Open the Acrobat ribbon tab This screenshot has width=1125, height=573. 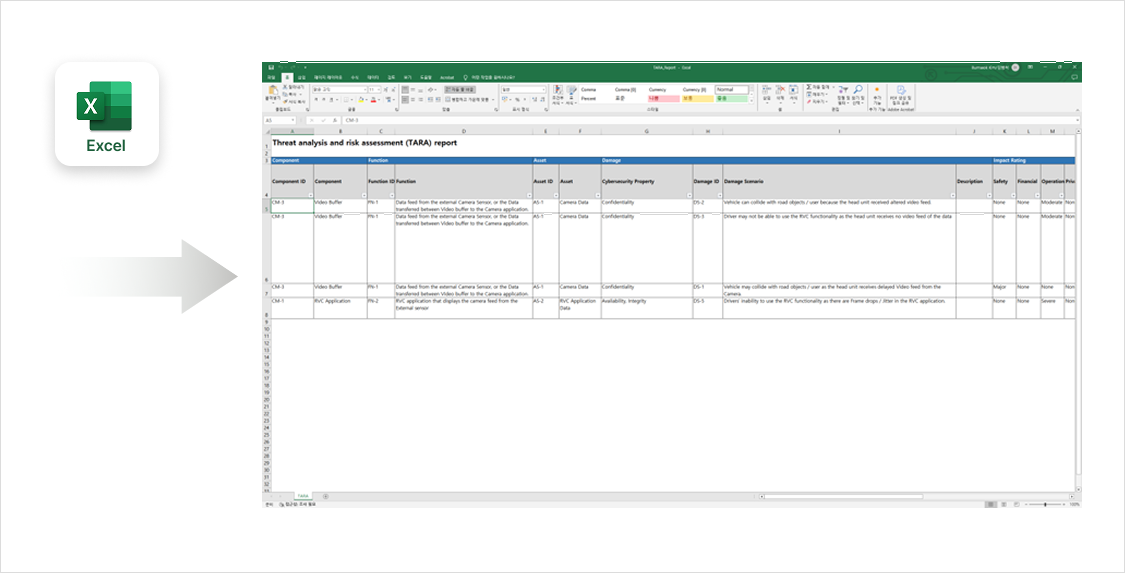(x=447, y=77)
